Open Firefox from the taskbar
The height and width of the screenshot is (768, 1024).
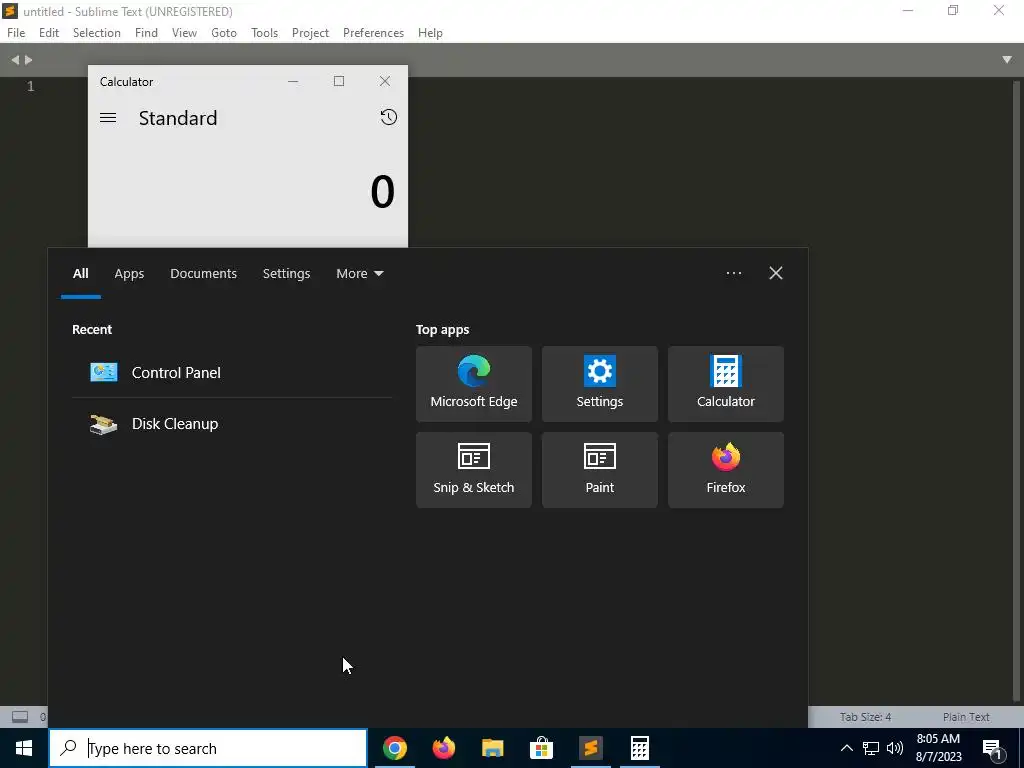point(443,748)
